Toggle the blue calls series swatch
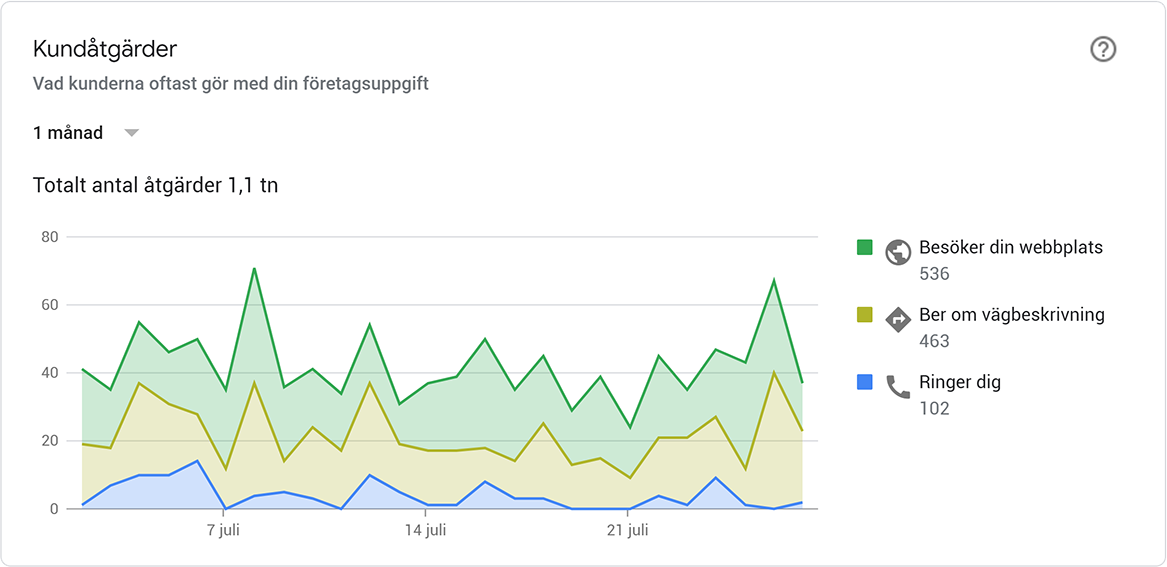This screenshot has height=567, width=1167. [864, 382]
